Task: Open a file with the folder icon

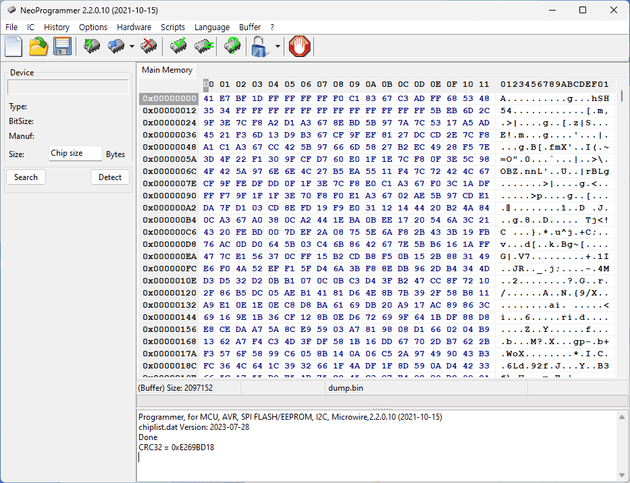Action: (38, 46)
